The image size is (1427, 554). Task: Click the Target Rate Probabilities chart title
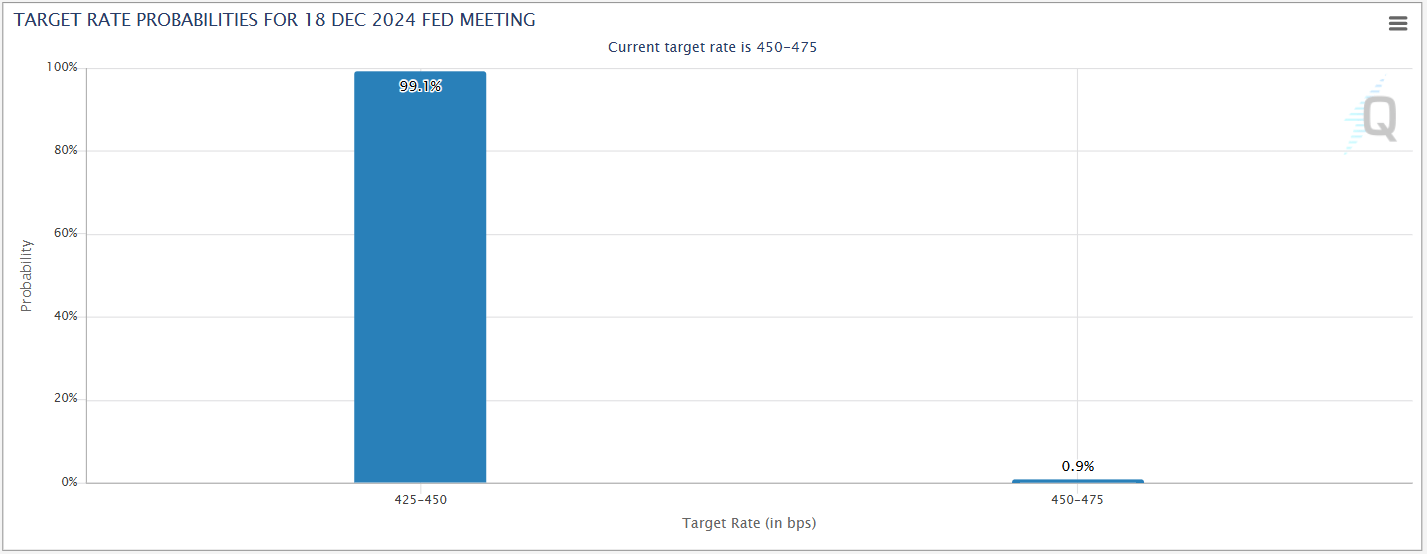click(x=274, y=20)
